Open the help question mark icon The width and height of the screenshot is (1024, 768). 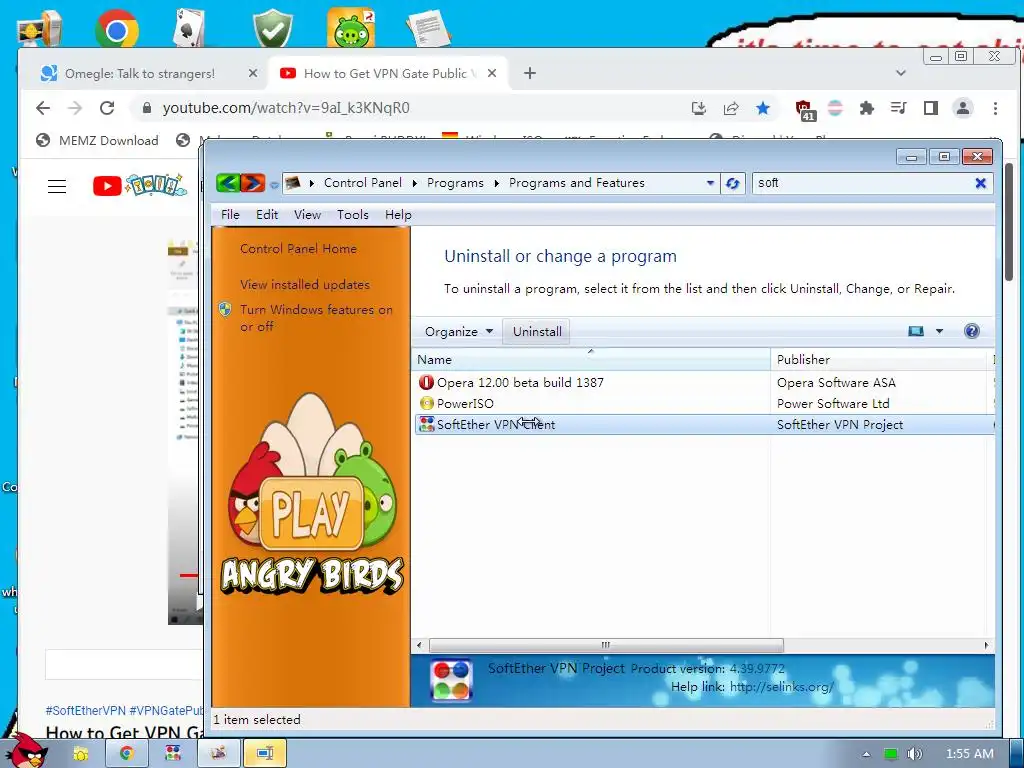(x=972, y=331)
